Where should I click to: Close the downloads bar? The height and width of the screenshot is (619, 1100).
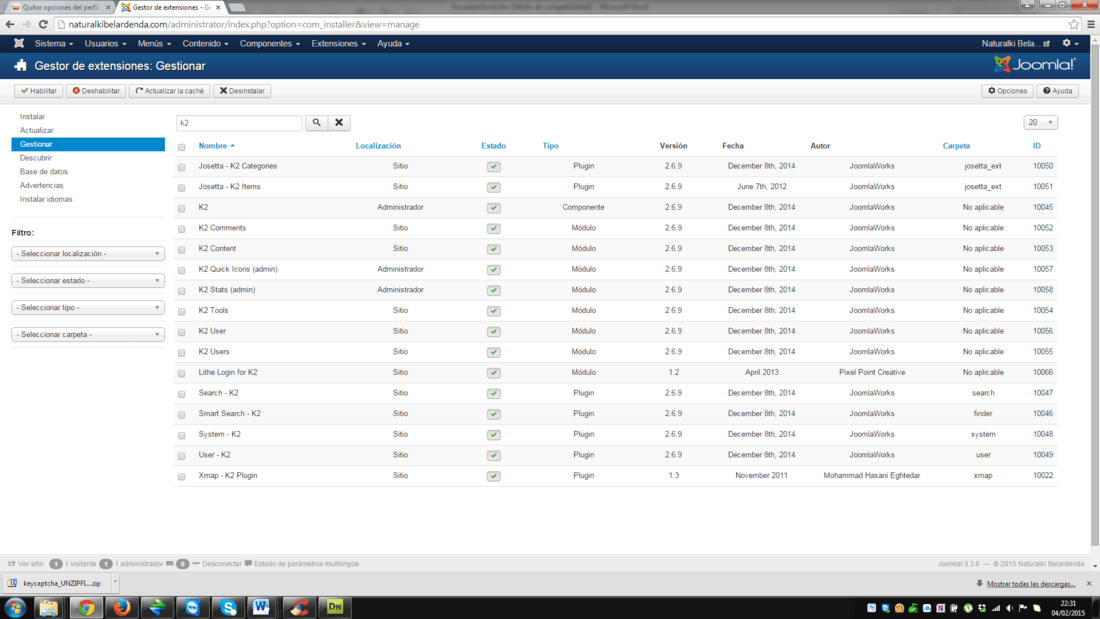click(1089, 583)
